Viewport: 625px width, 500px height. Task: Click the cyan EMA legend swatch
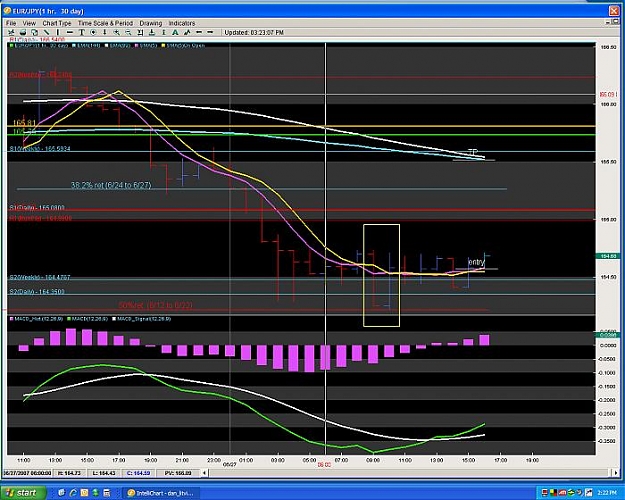74,46
